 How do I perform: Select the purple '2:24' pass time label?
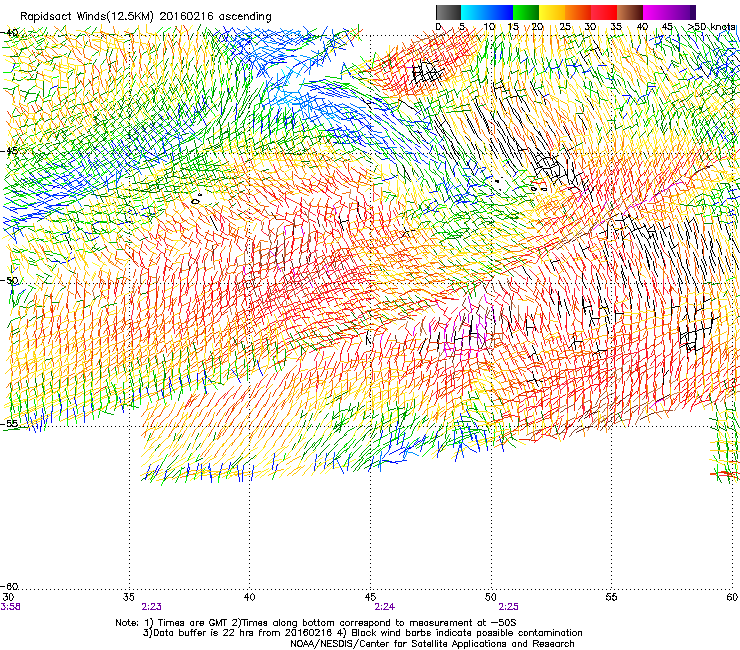[385, 607]
